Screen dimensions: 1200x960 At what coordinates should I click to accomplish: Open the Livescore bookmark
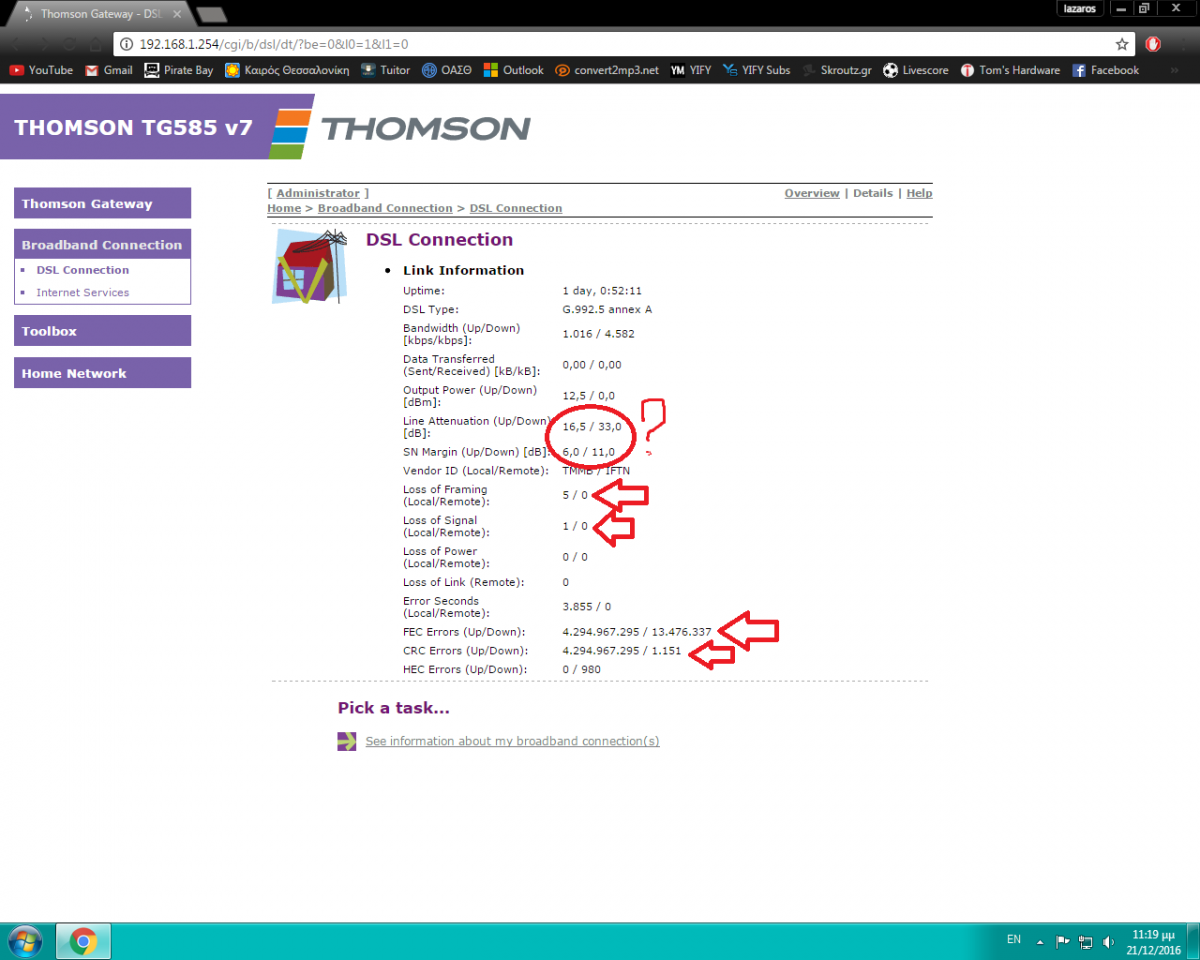point(916,70)
